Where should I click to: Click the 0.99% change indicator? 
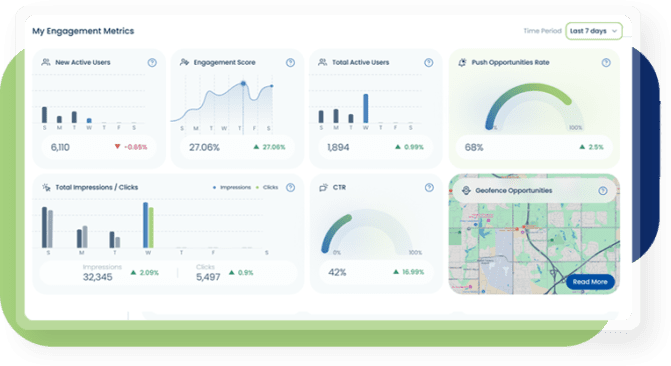pyautogui.click(x=409, y=147)
